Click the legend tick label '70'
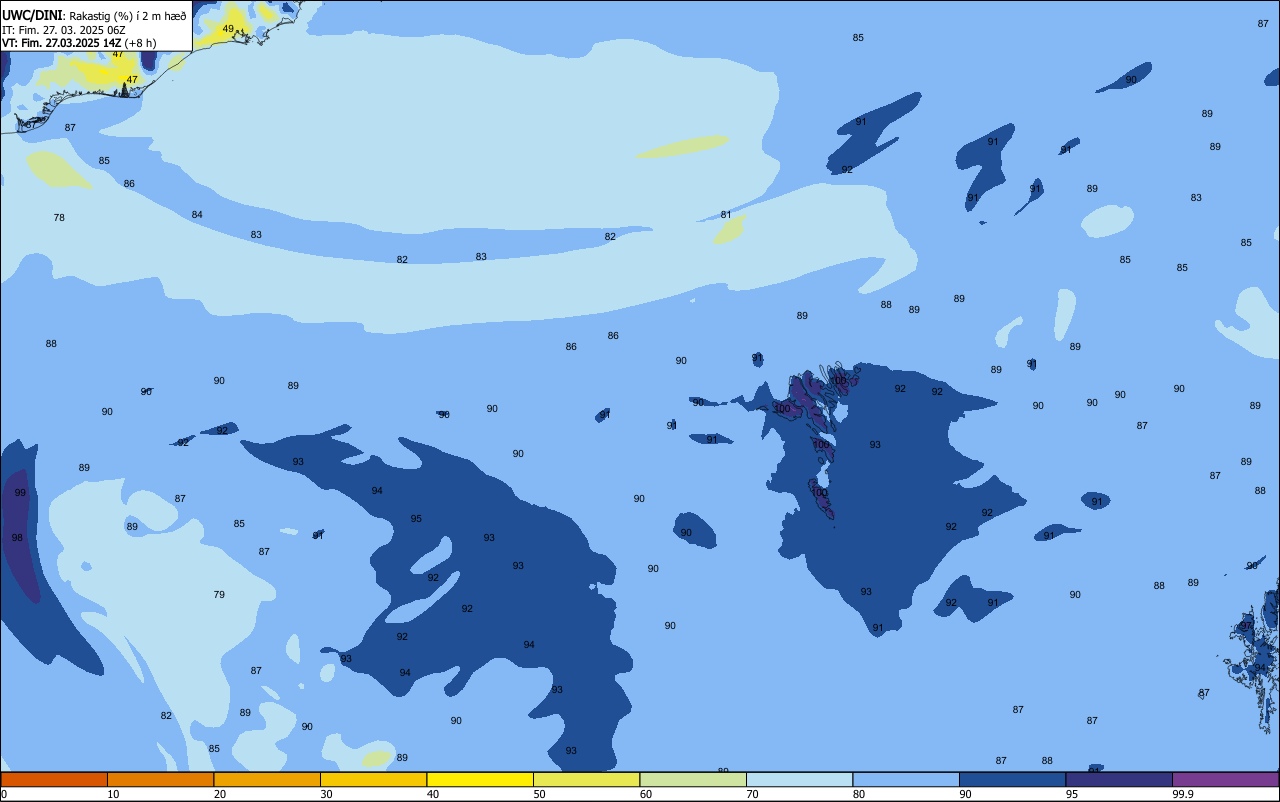The width and height of the screenshot is (1280, 802). pyautogui.click(x=752, y=794)
